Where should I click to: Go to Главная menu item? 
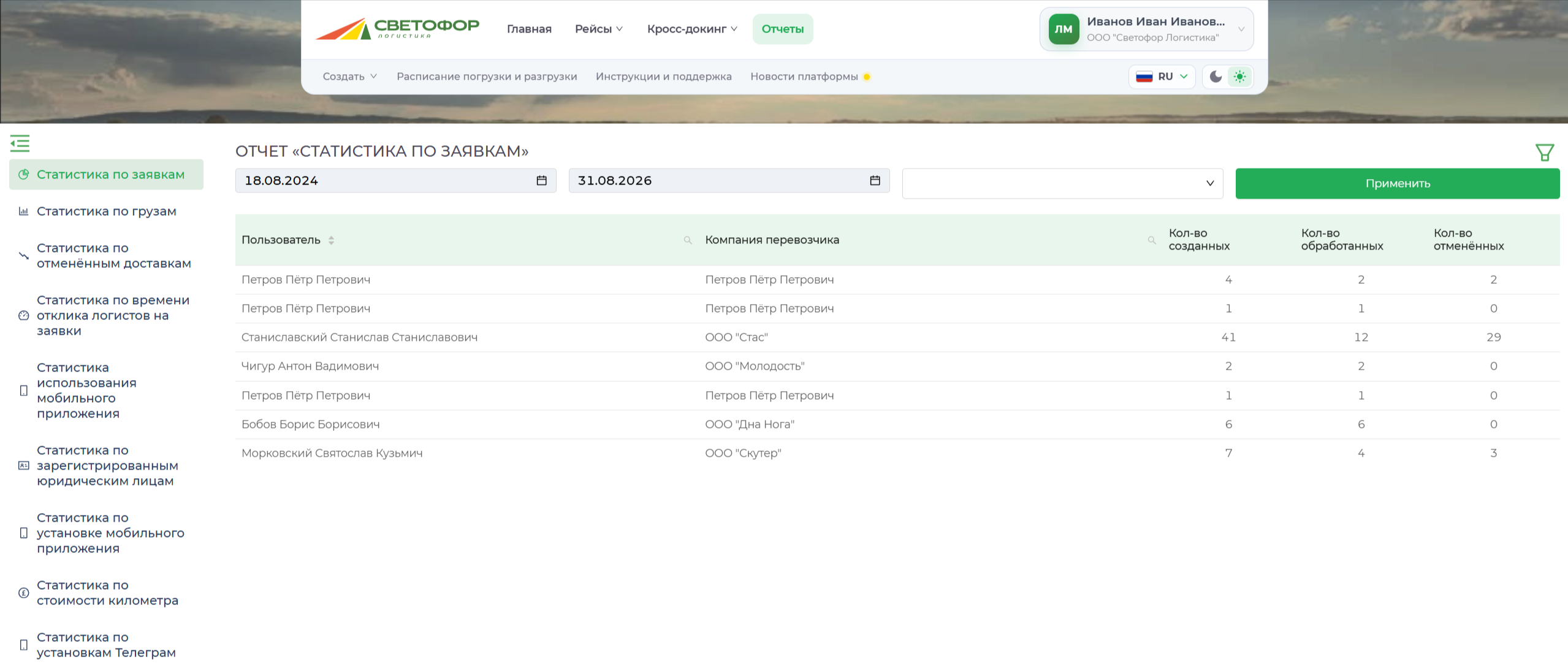(x=529, y=29)
